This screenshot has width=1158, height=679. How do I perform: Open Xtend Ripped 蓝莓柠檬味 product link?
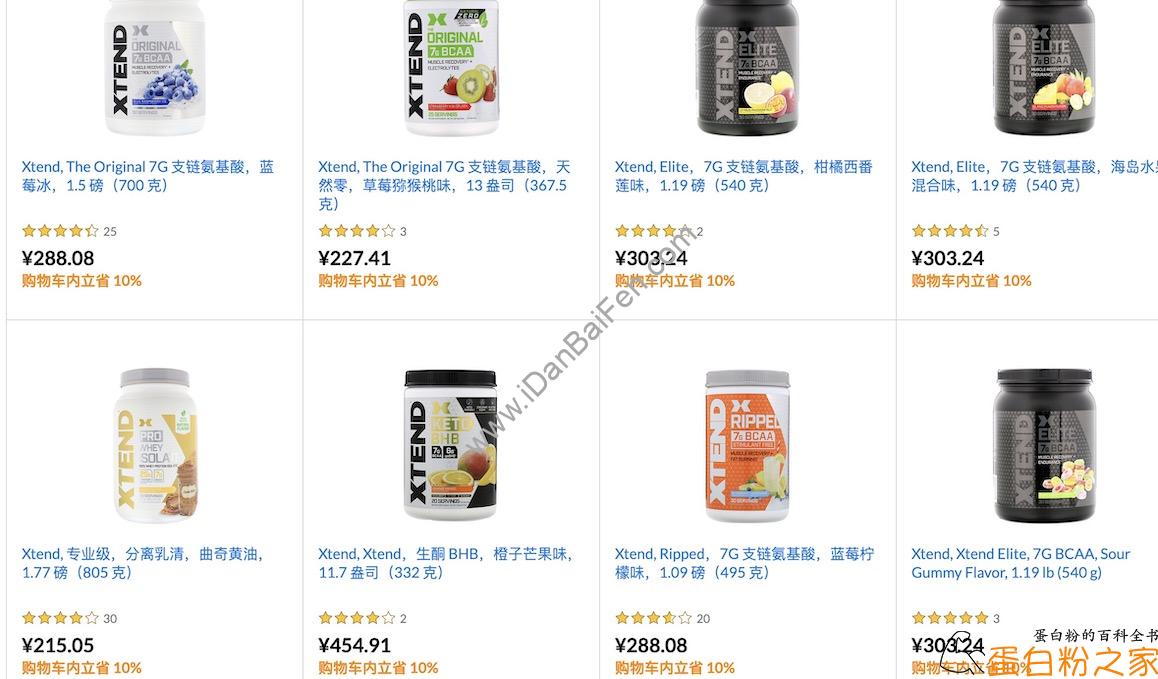coord(744,563)
